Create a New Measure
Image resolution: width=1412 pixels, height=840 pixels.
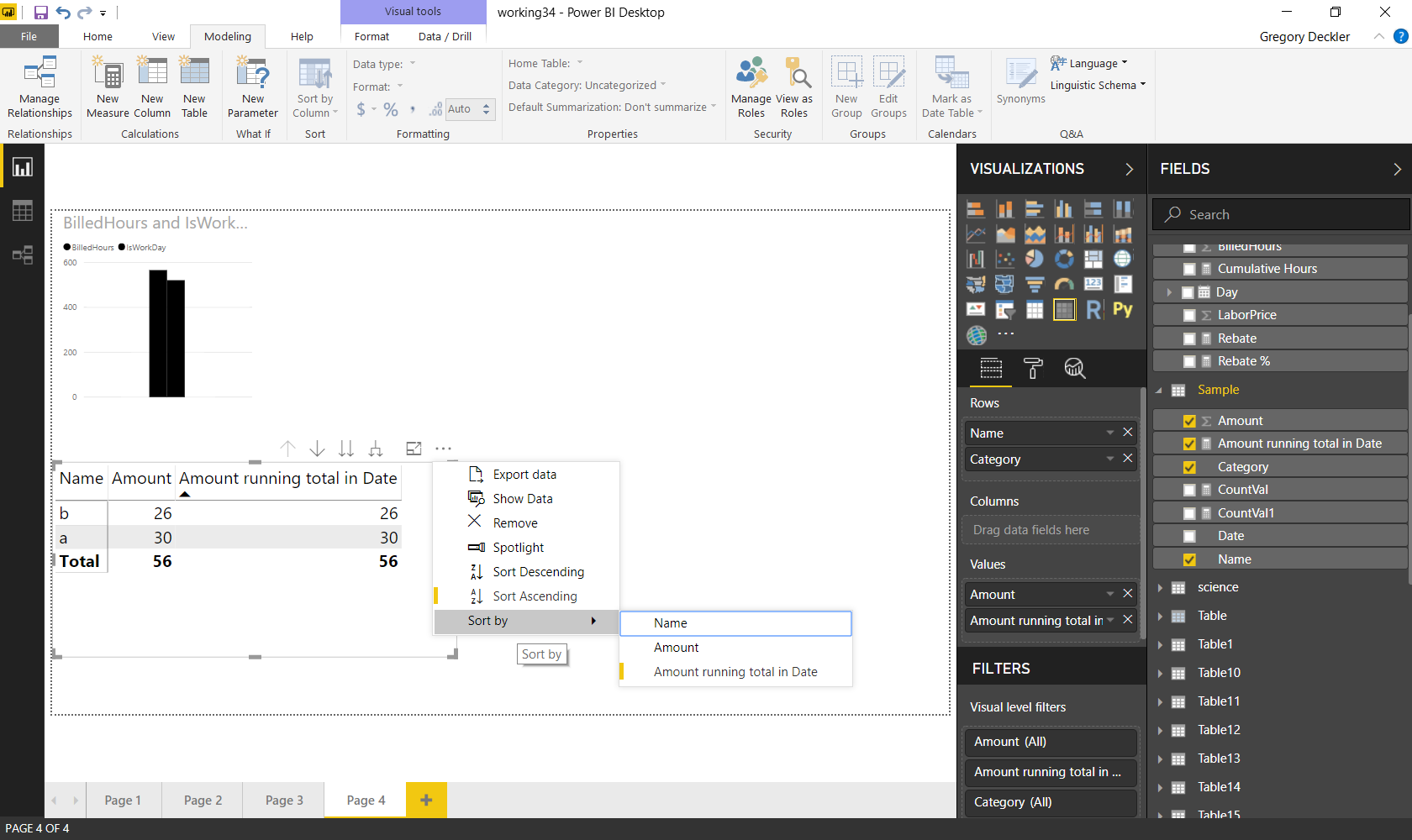point(108,87)
